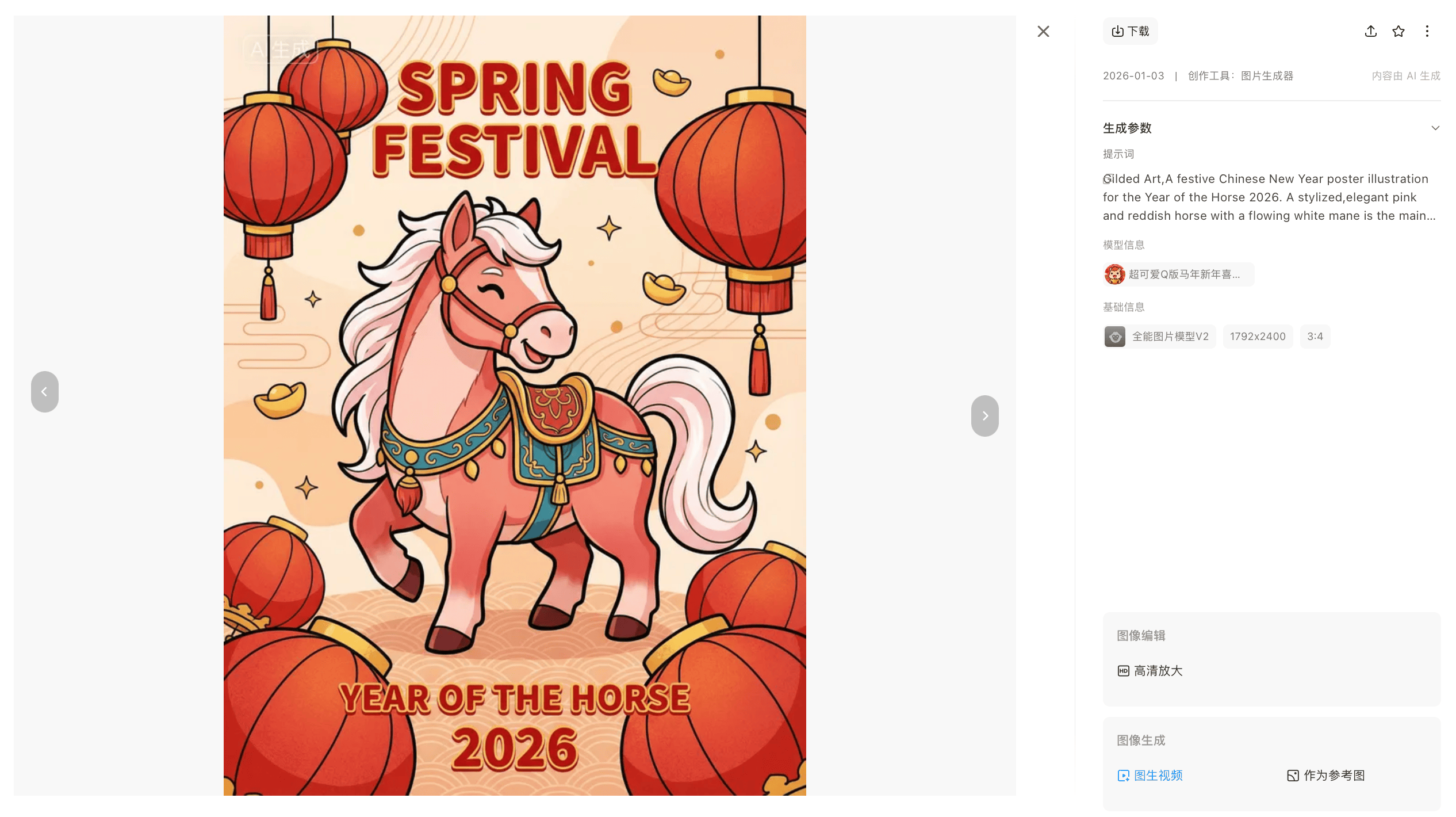Click the model avatar icon beside 超可爱Q版
1456x817 pixels.
pos(1114,274)
